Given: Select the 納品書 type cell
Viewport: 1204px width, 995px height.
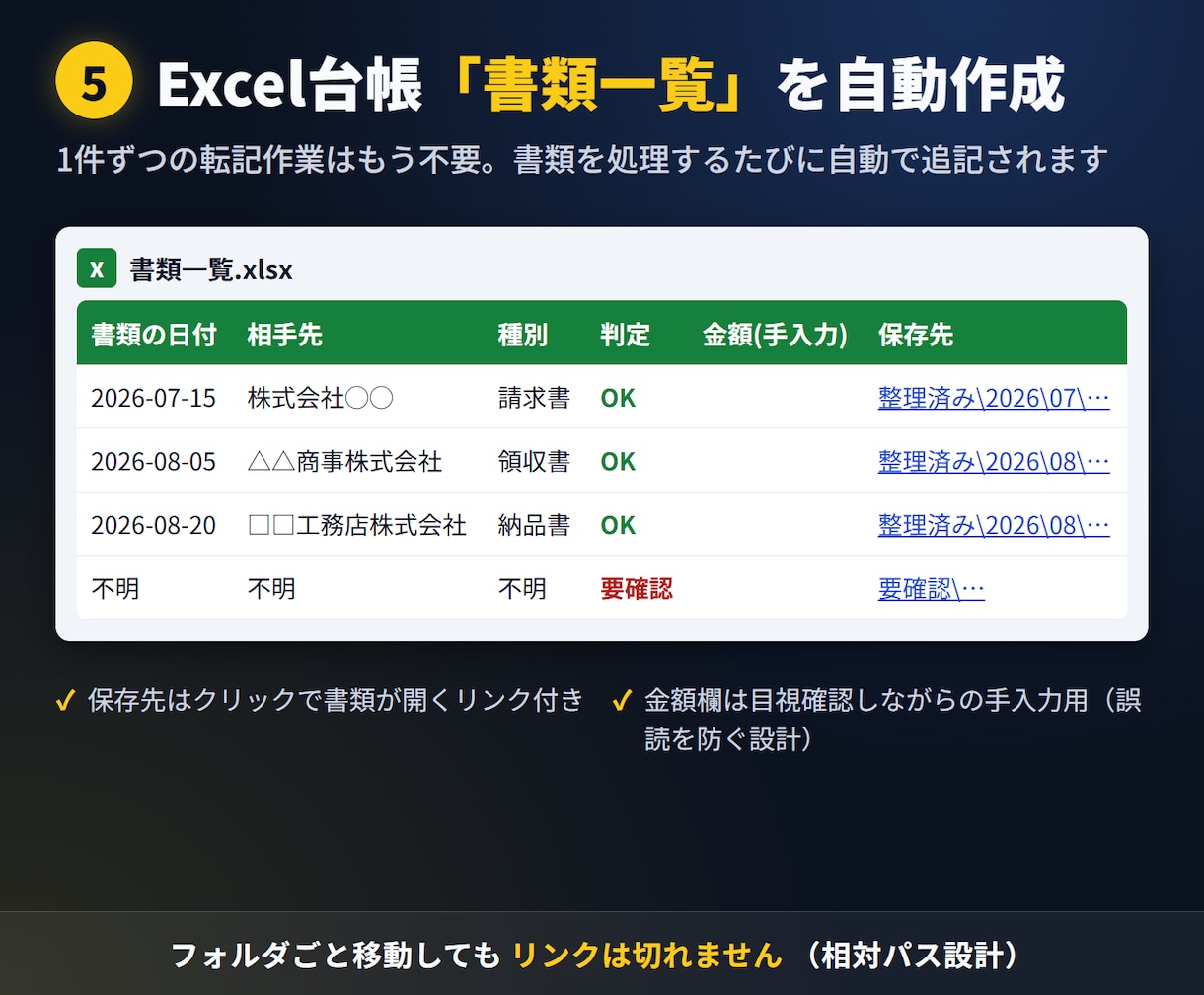Looking at the screenshot, I should click(534, 525).
